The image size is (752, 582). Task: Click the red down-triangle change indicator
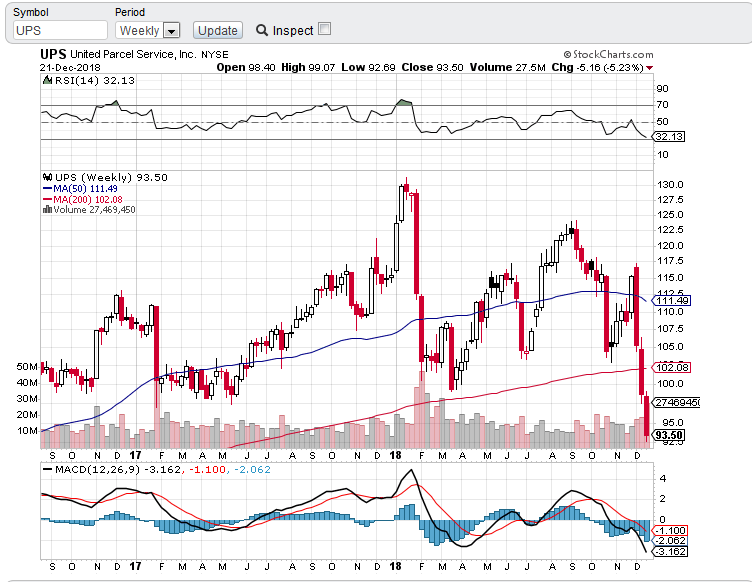649,68
